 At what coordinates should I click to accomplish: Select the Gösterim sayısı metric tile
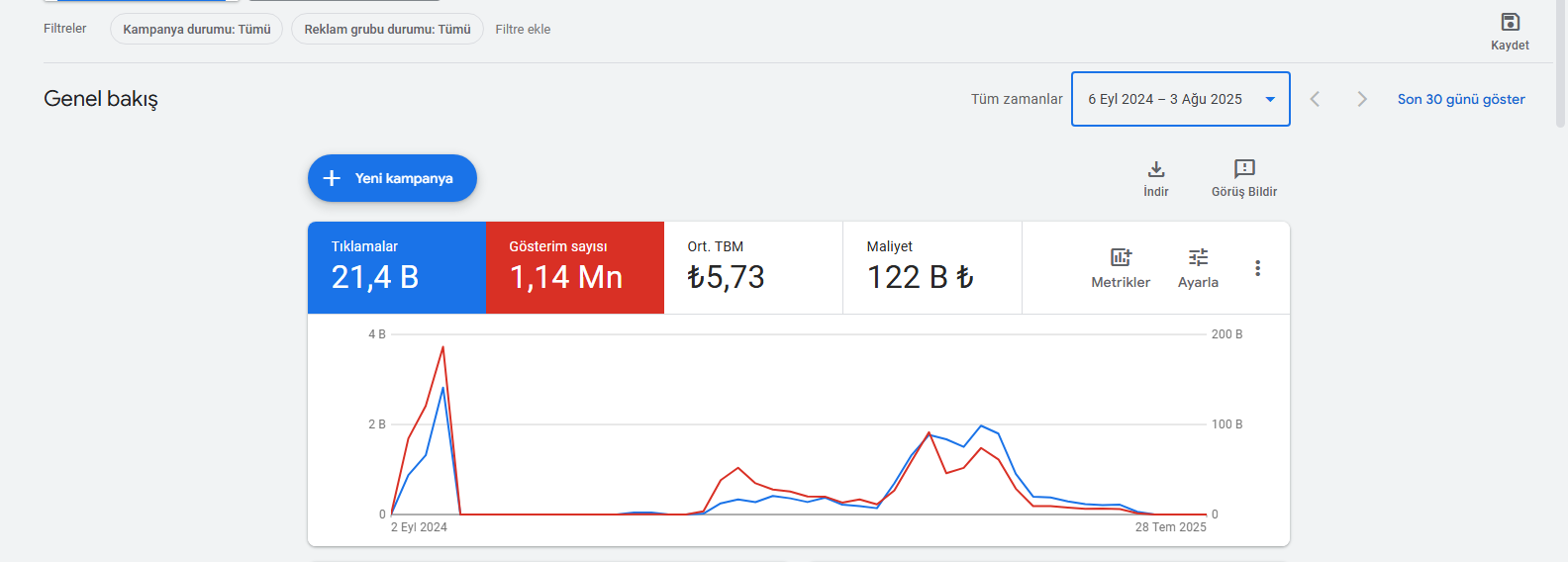(575, 267)
